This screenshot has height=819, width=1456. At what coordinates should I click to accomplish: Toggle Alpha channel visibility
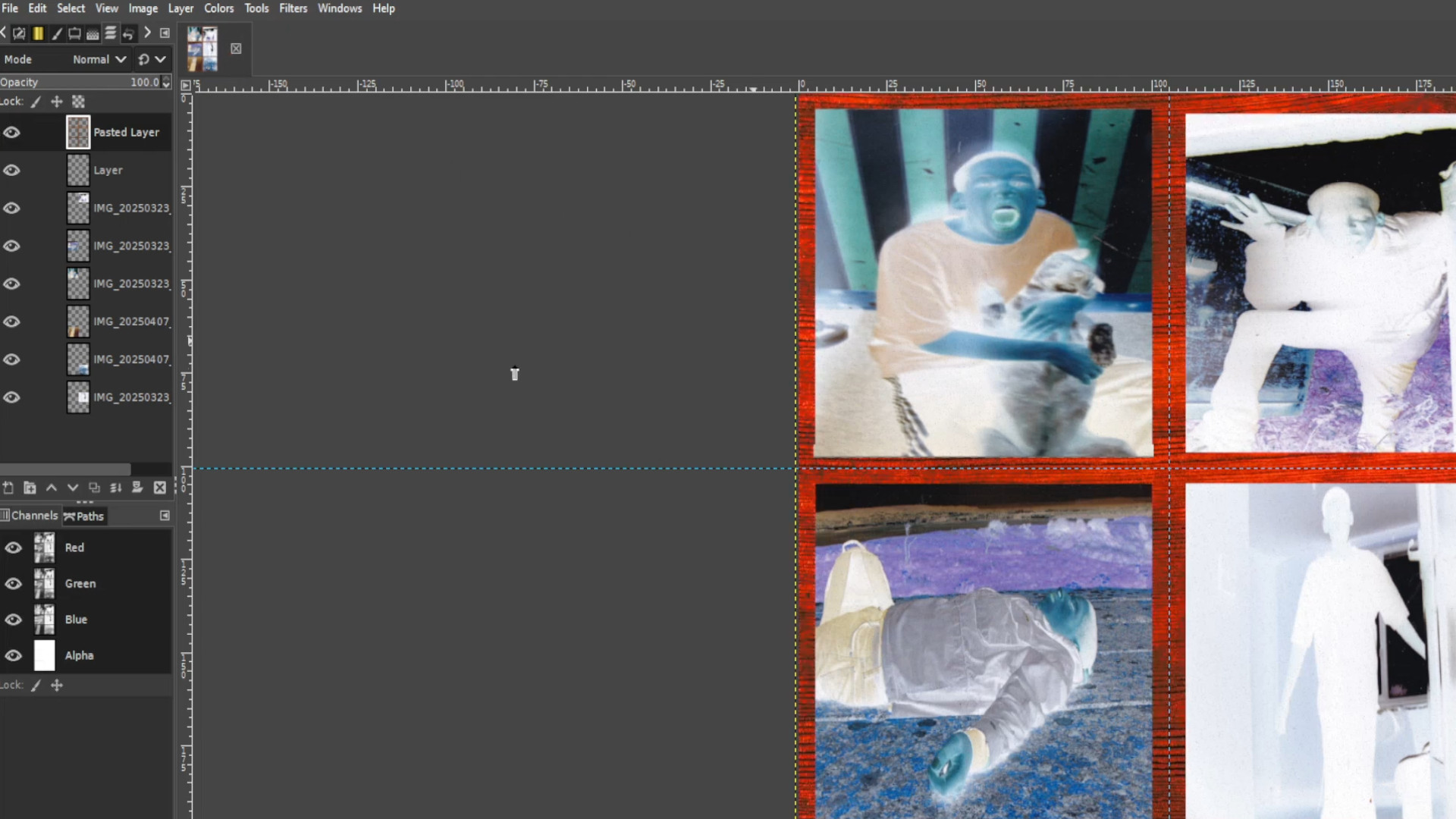[x=13, y=655]
